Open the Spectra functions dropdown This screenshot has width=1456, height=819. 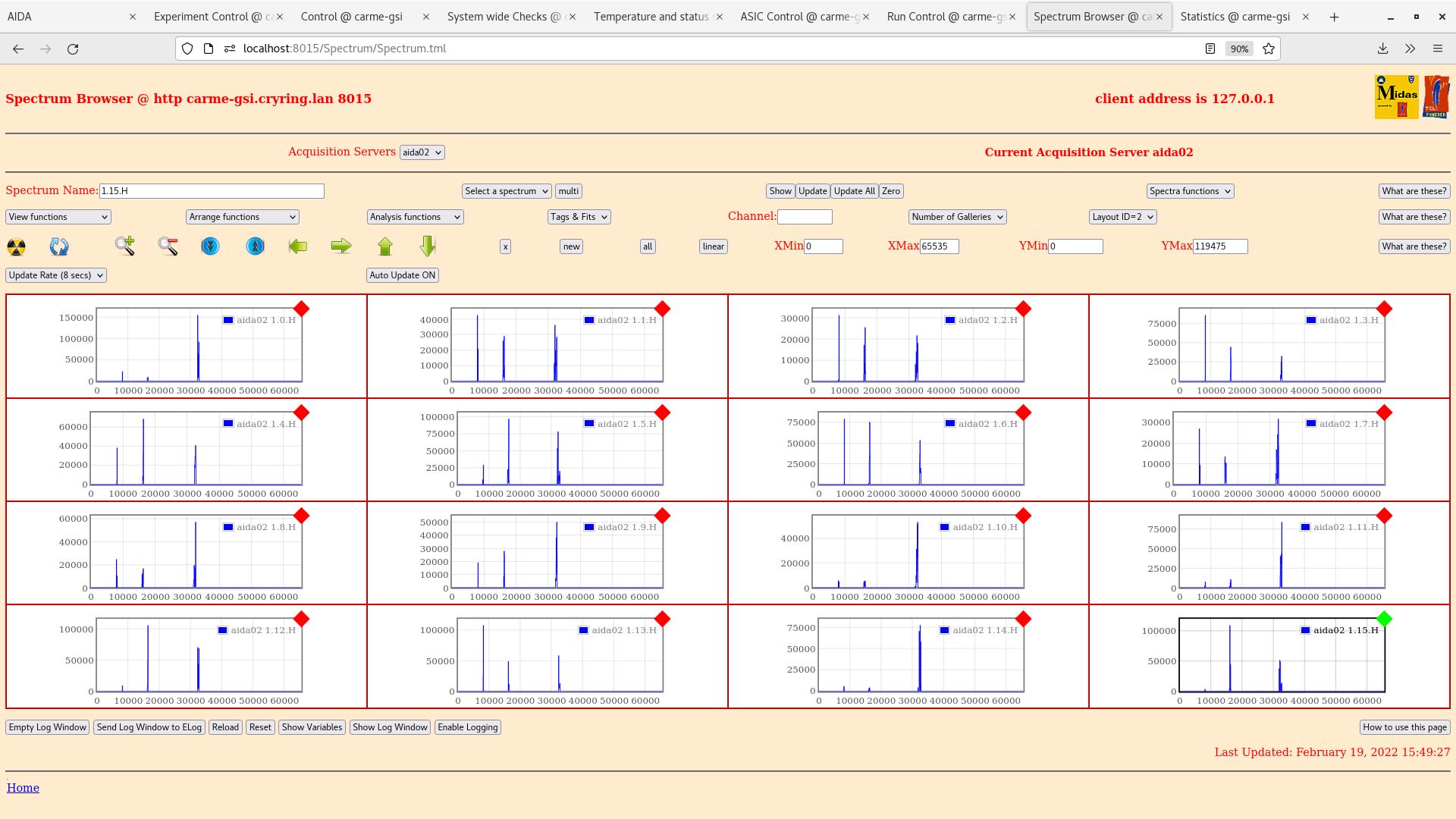(x=1190, y=191)
